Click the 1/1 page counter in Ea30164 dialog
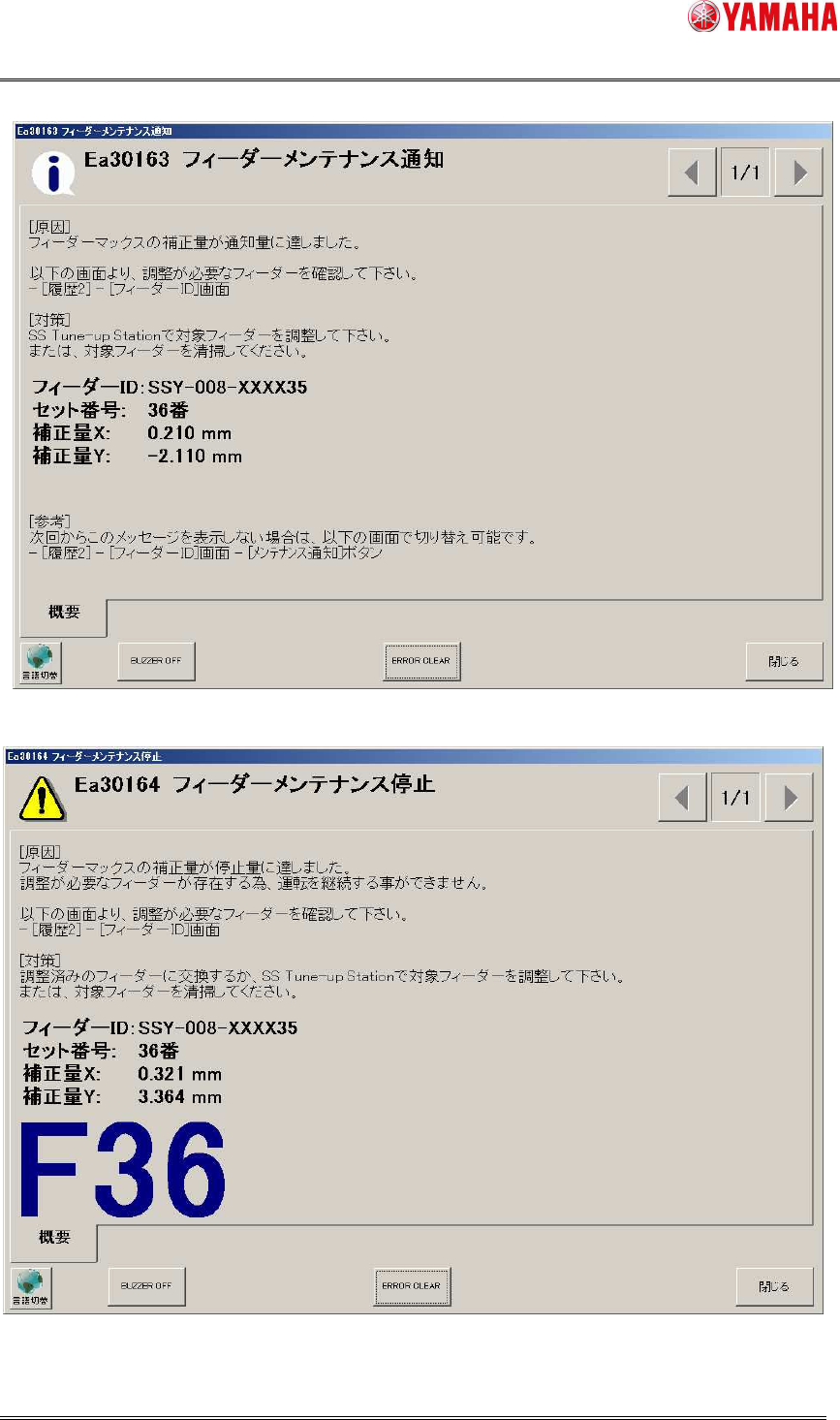This screenshot has width=840, height=1420. point(735,798)
